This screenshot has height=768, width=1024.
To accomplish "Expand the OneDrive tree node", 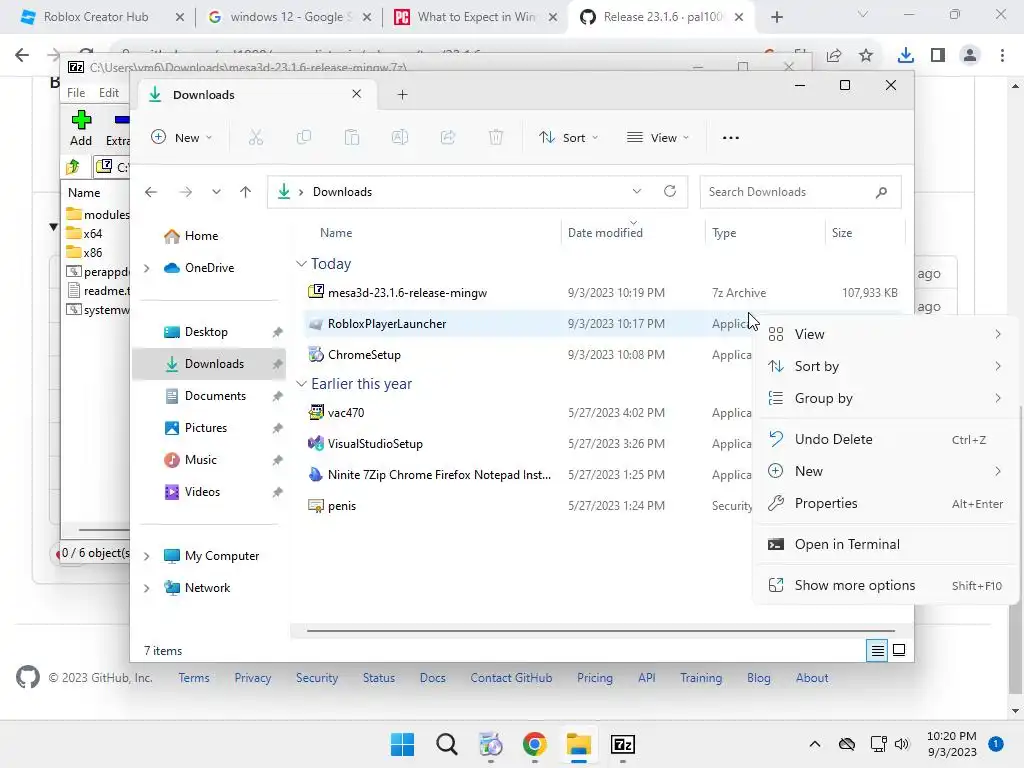I will click(147, 268).
